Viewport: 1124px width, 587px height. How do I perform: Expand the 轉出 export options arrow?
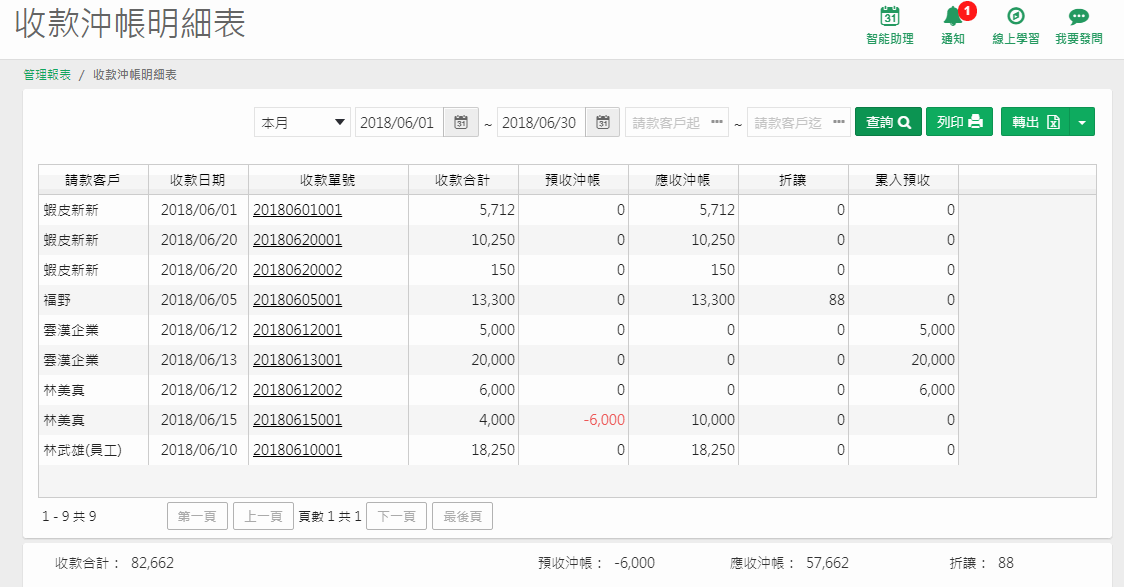(1082, 123)
